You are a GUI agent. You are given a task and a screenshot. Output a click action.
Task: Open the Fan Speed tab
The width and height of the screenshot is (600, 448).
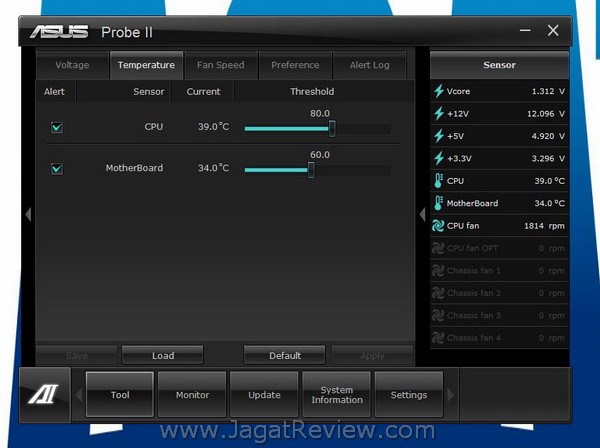pyautogui.click(x=221, y=65)
